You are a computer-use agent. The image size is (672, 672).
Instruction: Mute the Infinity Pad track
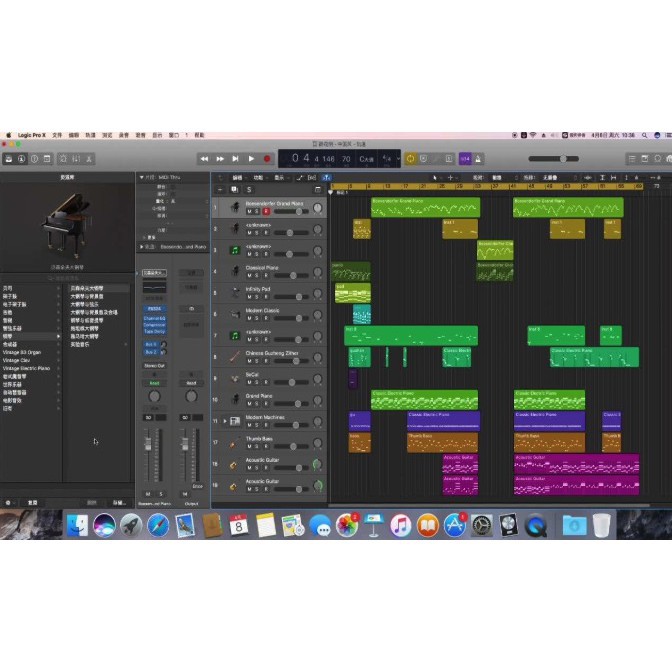click(249, 297)
